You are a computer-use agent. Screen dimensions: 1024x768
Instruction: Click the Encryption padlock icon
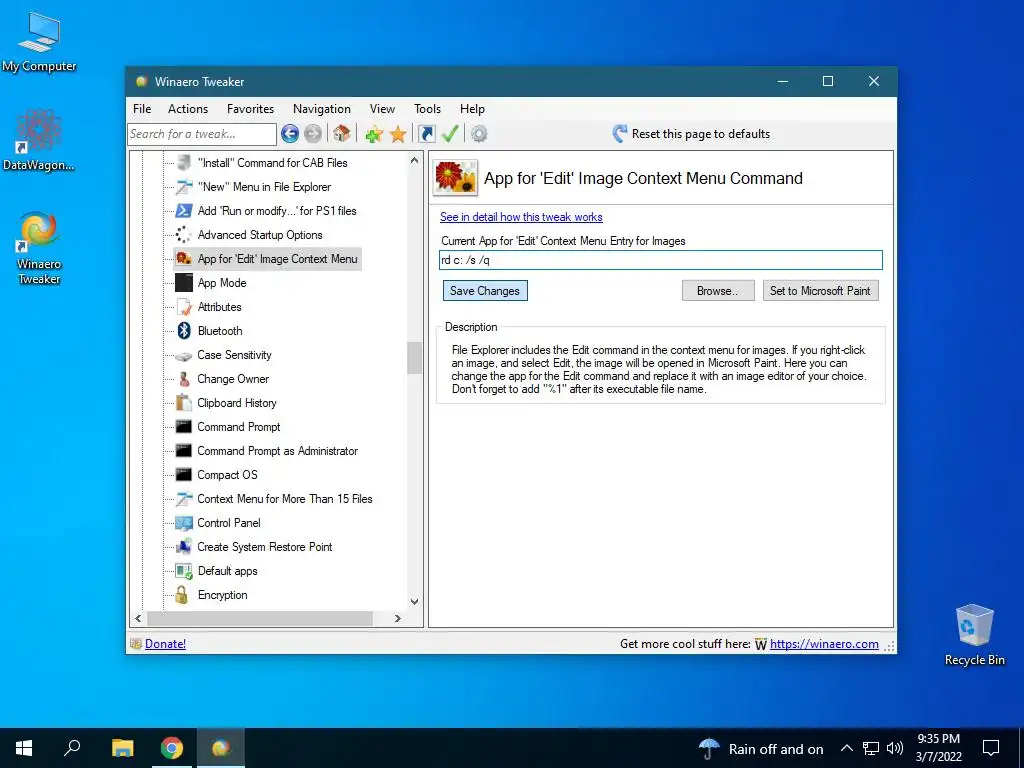[182, 595]
